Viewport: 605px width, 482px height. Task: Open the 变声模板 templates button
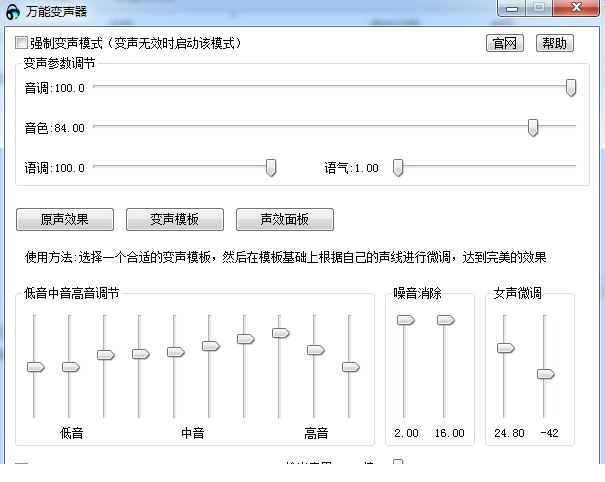point(175,219)
